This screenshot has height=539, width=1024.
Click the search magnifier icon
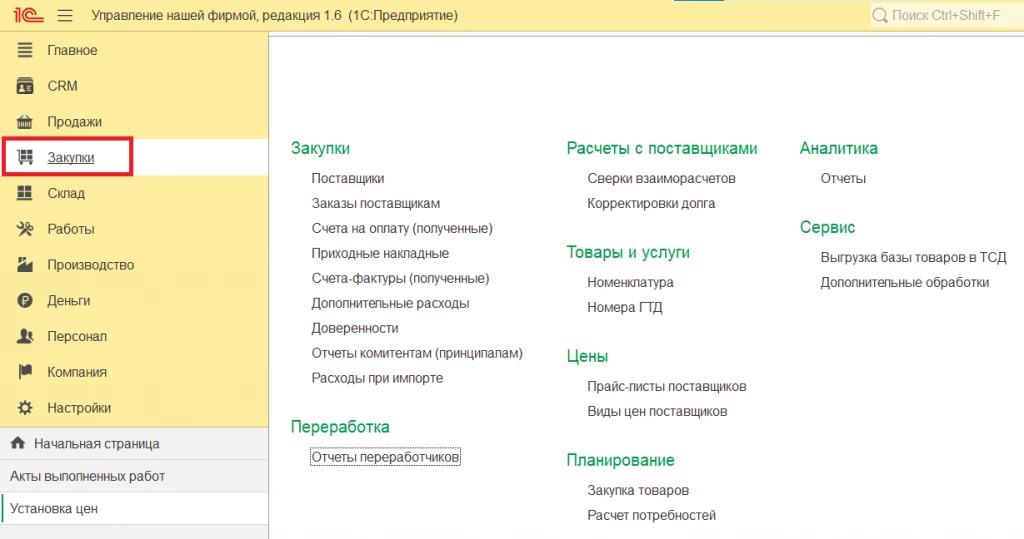(880, 15)
